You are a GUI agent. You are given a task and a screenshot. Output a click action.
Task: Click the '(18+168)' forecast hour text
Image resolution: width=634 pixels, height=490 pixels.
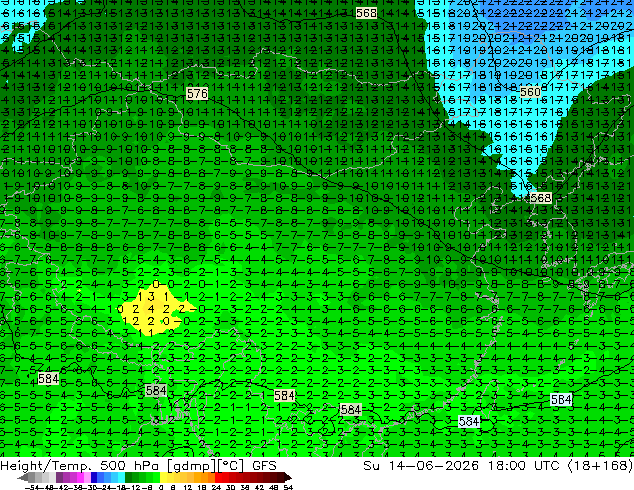tap(600, 466)
